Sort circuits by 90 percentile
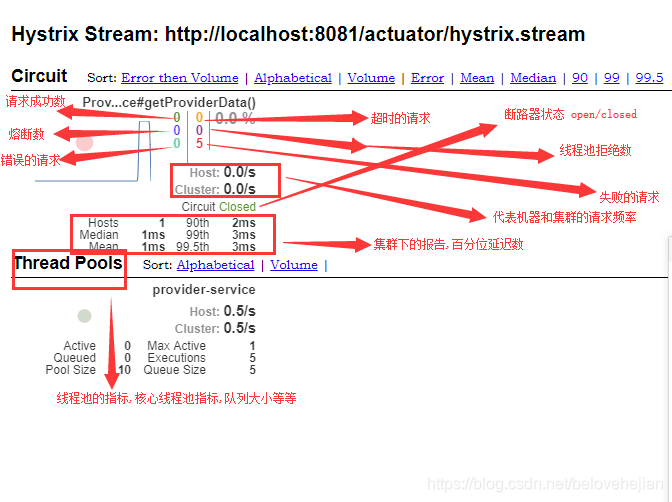Viewport: 672px width, 502px height. [580, 78]
